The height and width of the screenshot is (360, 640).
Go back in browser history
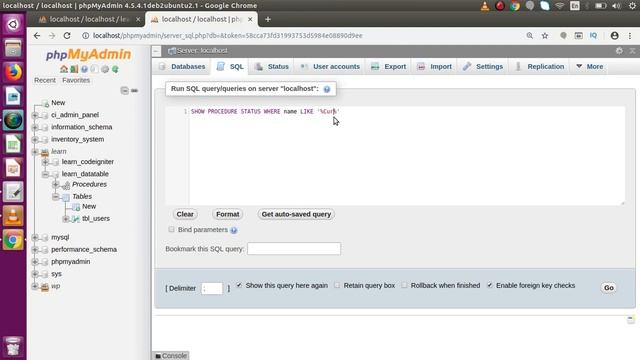[37, 36]
